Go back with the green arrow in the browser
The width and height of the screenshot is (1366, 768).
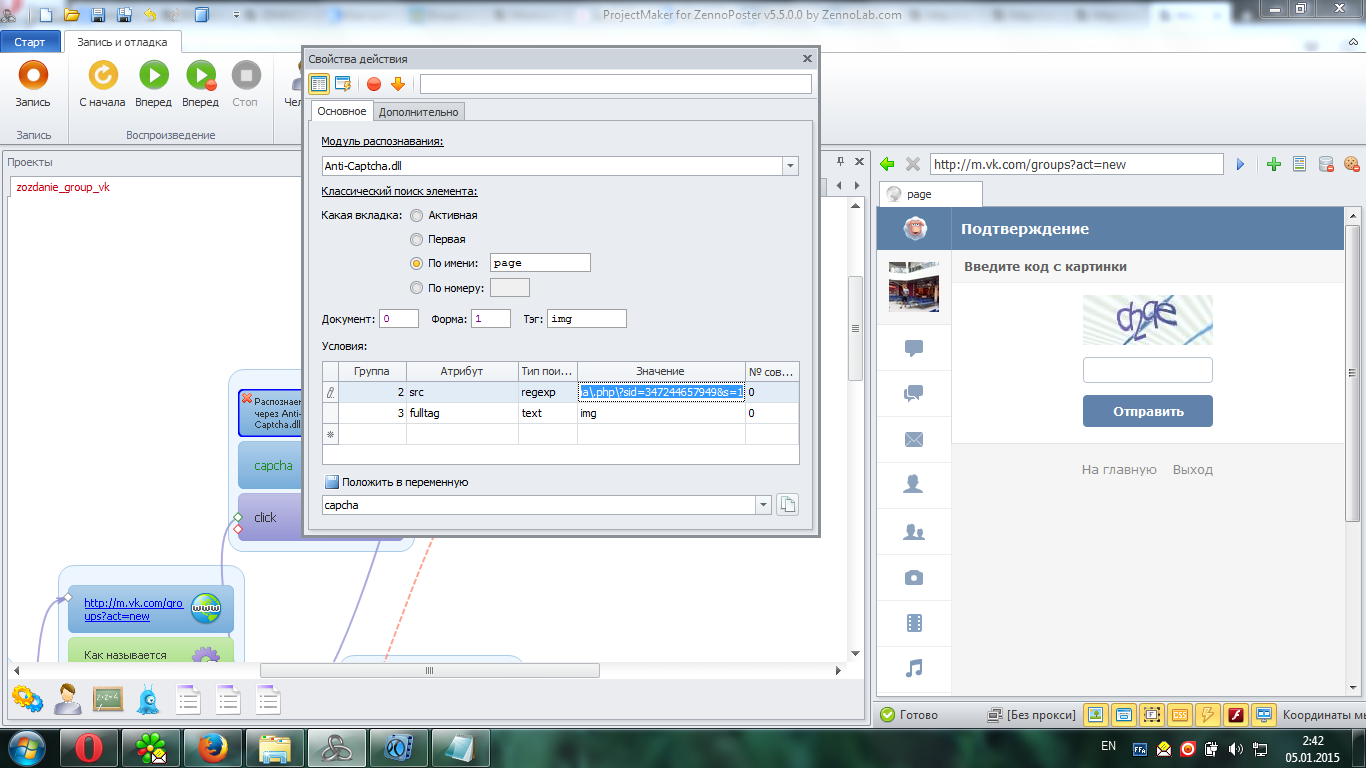(x=887, y=164)
